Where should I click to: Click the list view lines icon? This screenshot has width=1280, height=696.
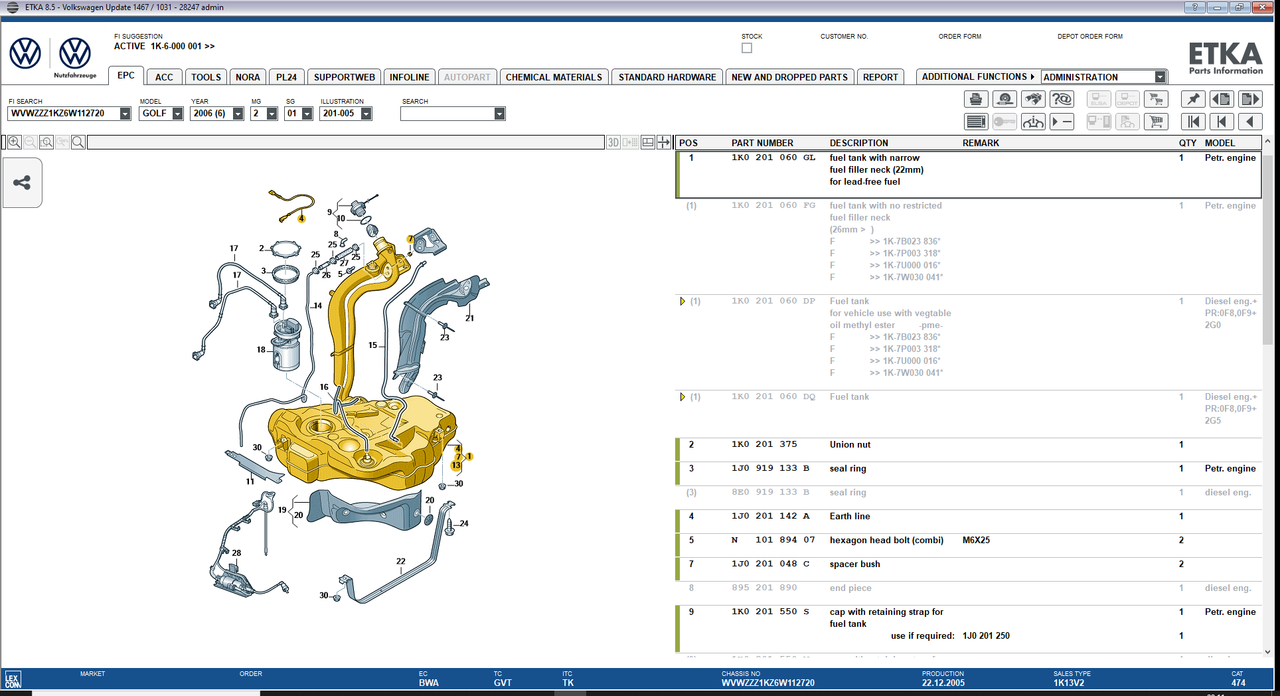(x=976, y=122)
